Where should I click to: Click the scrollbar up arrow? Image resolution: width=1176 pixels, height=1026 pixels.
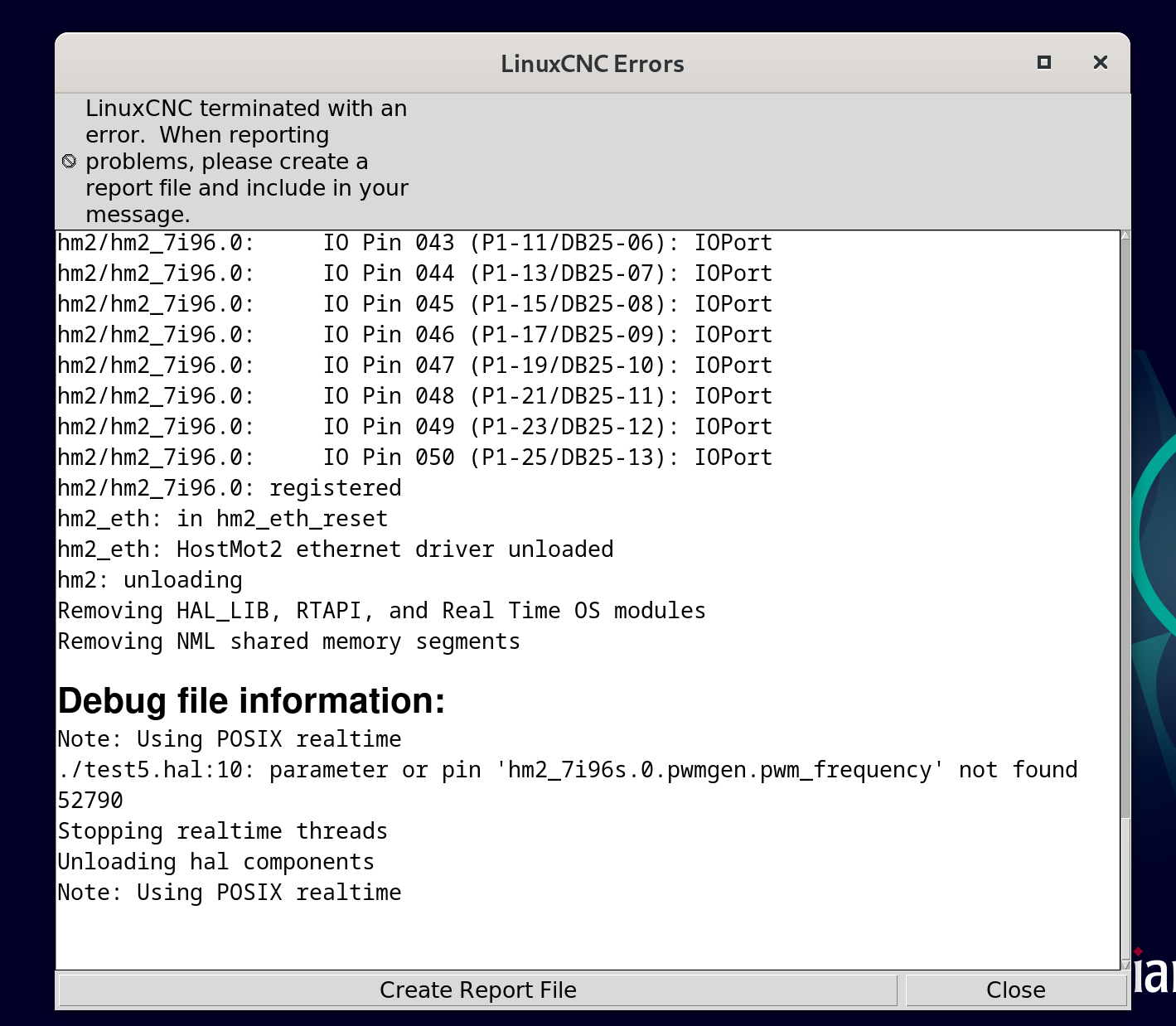pyautogui.click(x=1125, y=235)
